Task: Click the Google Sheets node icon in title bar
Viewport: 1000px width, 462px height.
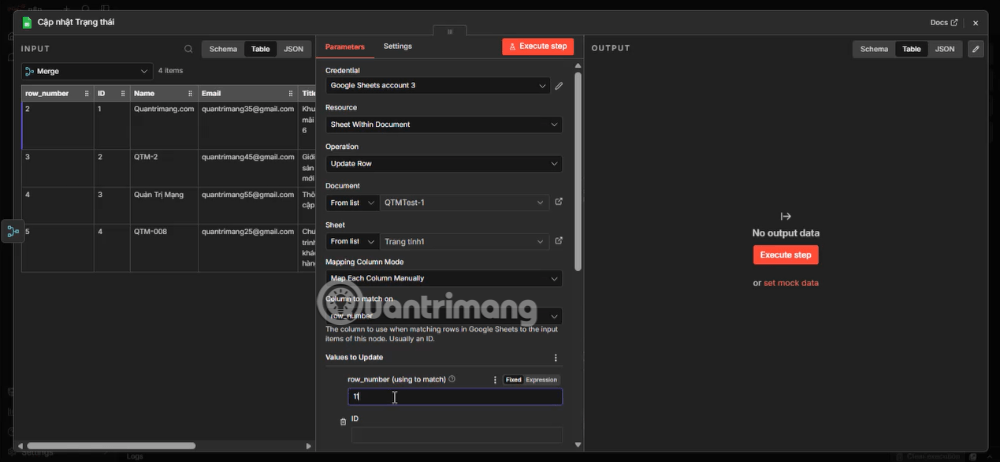Action: point(27,22)
